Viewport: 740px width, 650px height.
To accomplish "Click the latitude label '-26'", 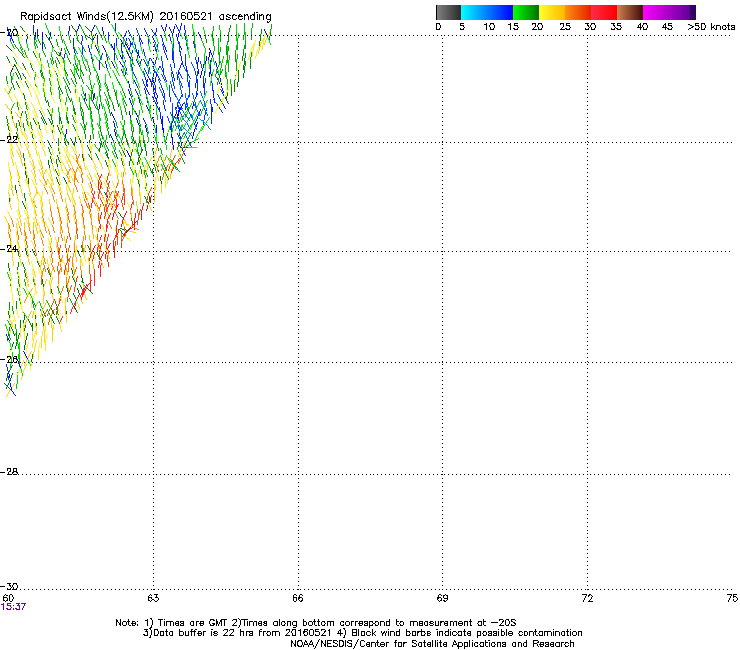I will [x=10, y=359].
